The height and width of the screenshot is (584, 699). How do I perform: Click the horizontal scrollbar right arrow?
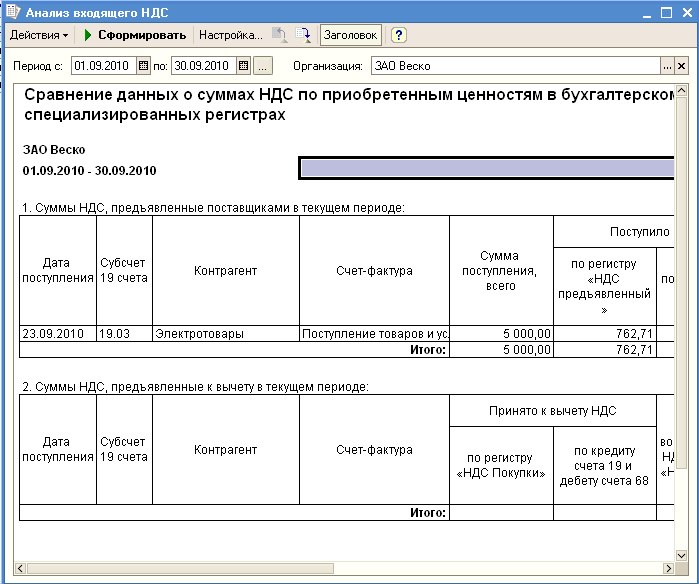[668, 568]
